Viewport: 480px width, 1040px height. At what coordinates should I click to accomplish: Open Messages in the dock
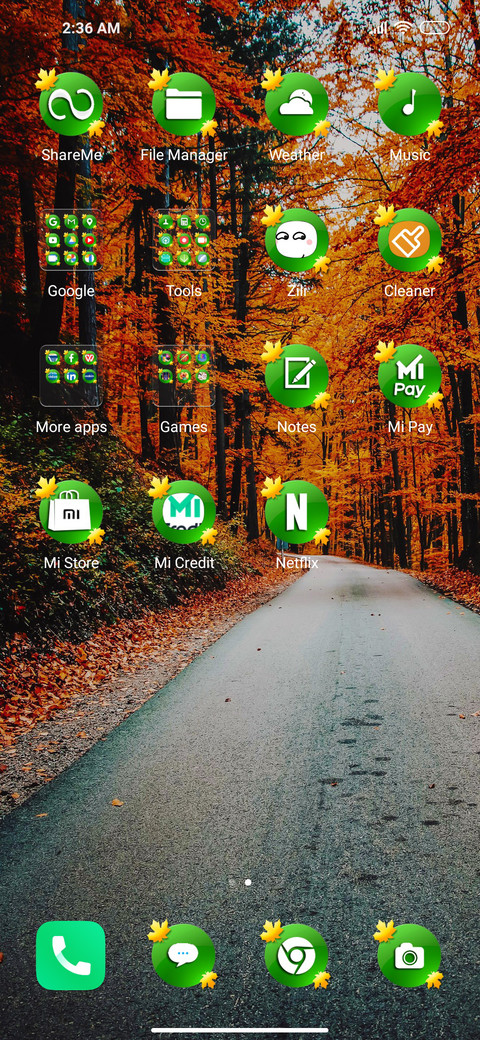click(x=184, y=956)
